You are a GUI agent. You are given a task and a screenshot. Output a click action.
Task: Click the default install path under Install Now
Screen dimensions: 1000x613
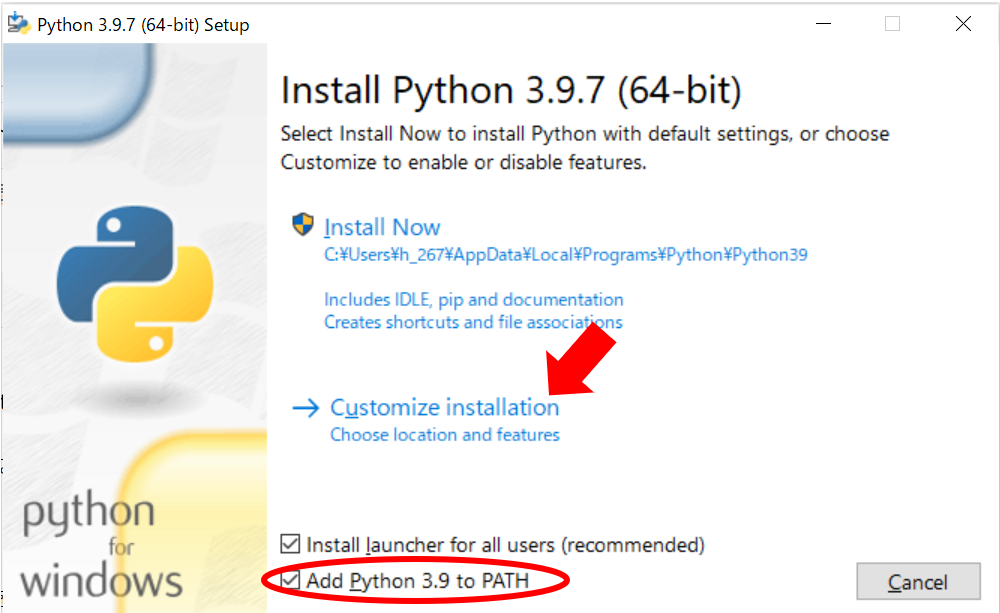point(565,255)
